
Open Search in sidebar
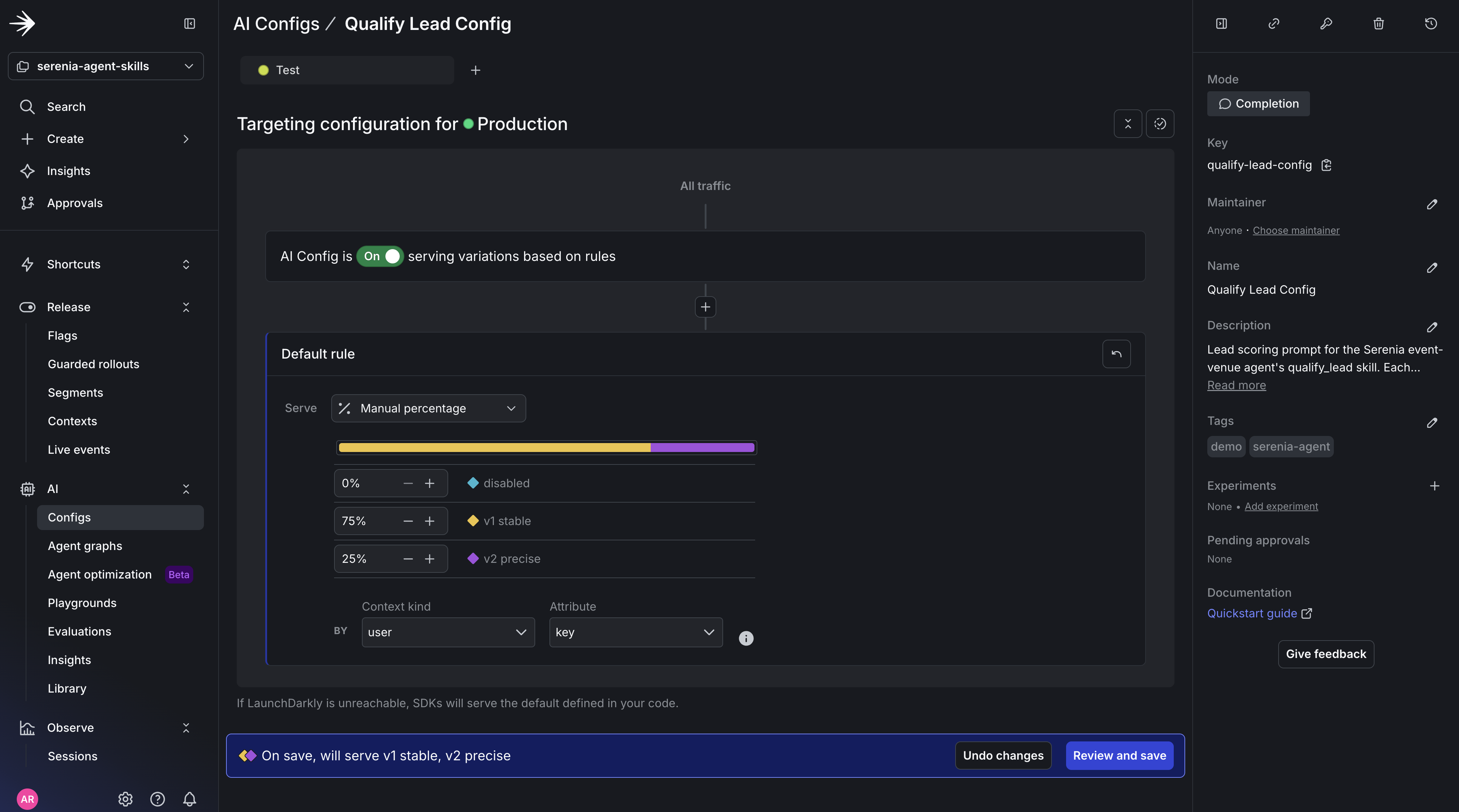pos(66,107)
